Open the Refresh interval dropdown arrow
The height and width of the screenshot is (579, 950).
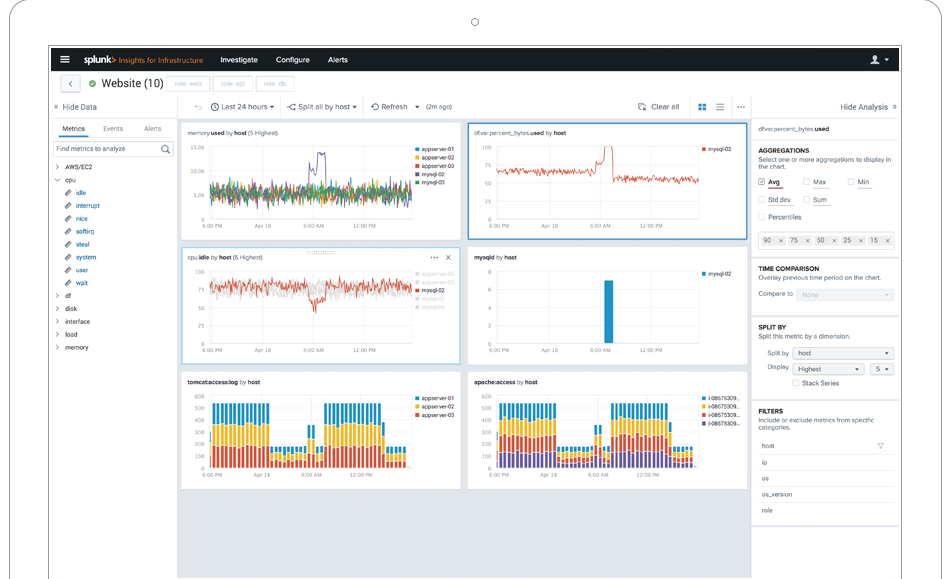coord(417,107)
